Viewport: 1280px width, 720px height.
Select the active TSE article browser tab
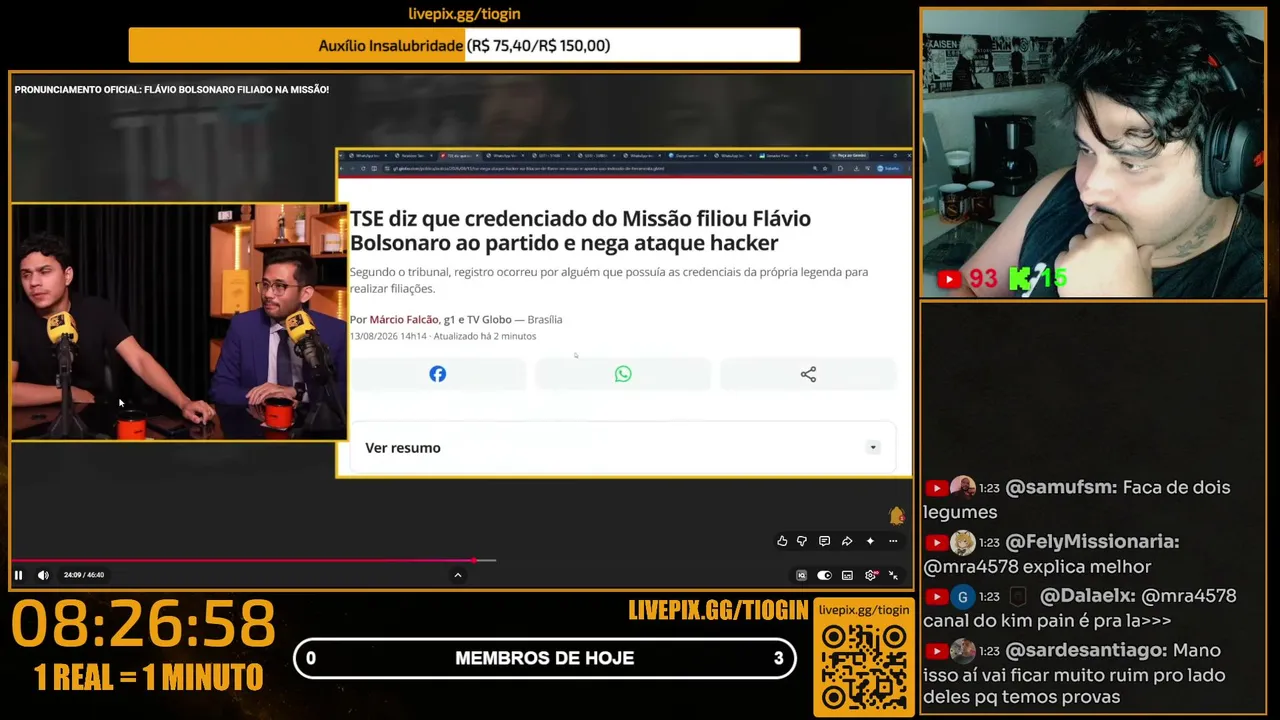(459, 156)
